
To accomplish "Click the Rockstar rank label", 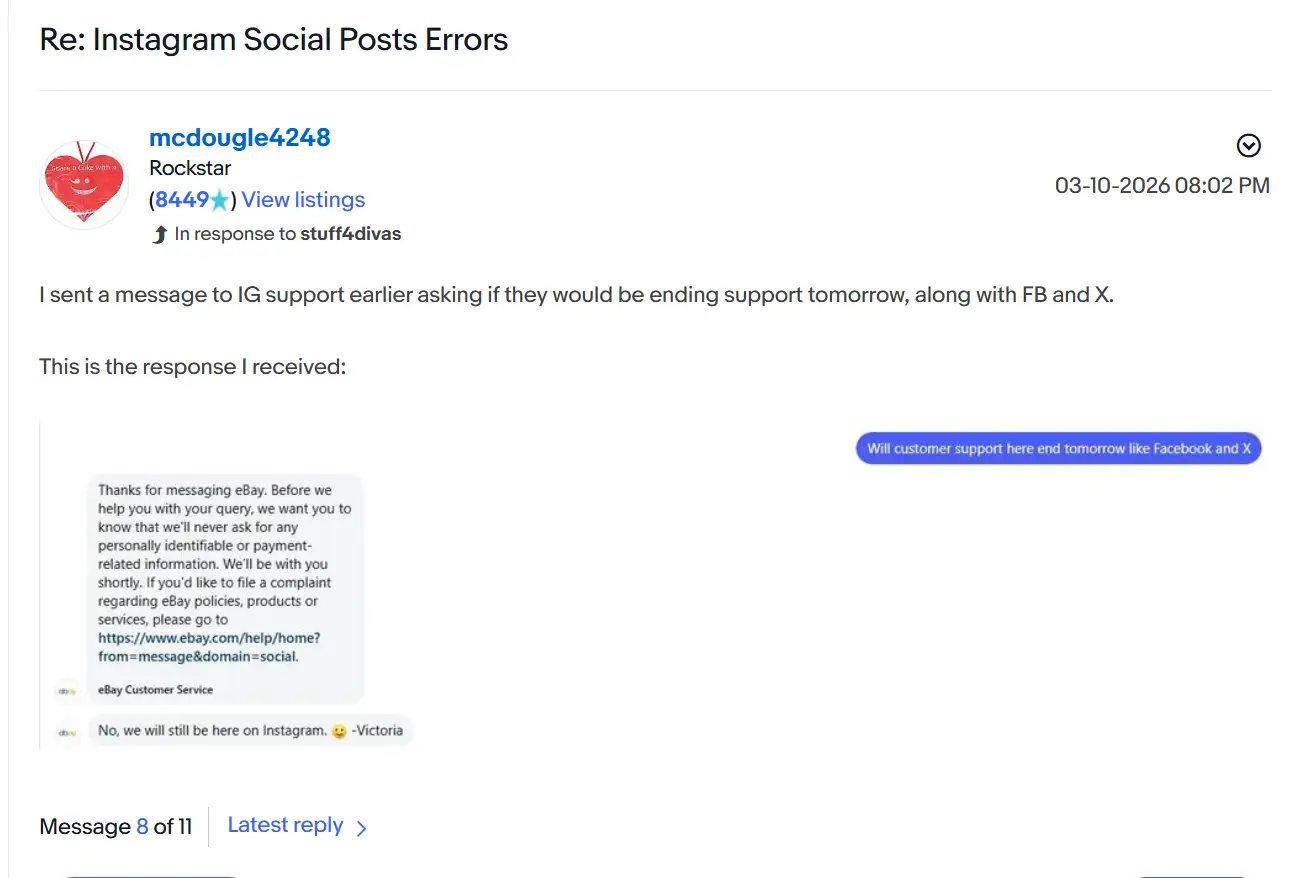I will tap(190, 168).
